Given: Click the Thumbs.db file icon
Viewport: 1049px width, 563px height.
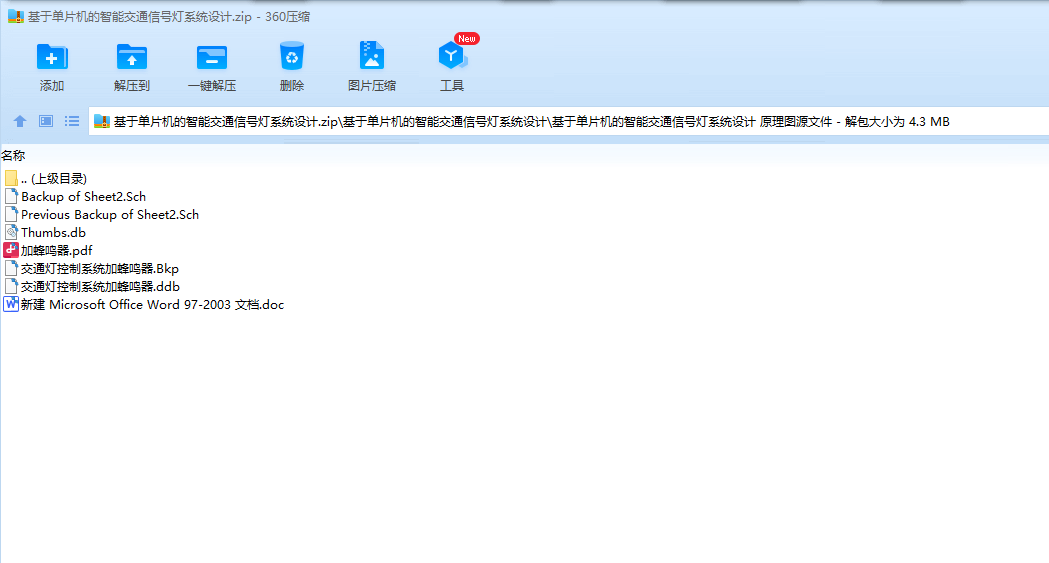Looking at the screenshot, I should [x=11, y=233].
